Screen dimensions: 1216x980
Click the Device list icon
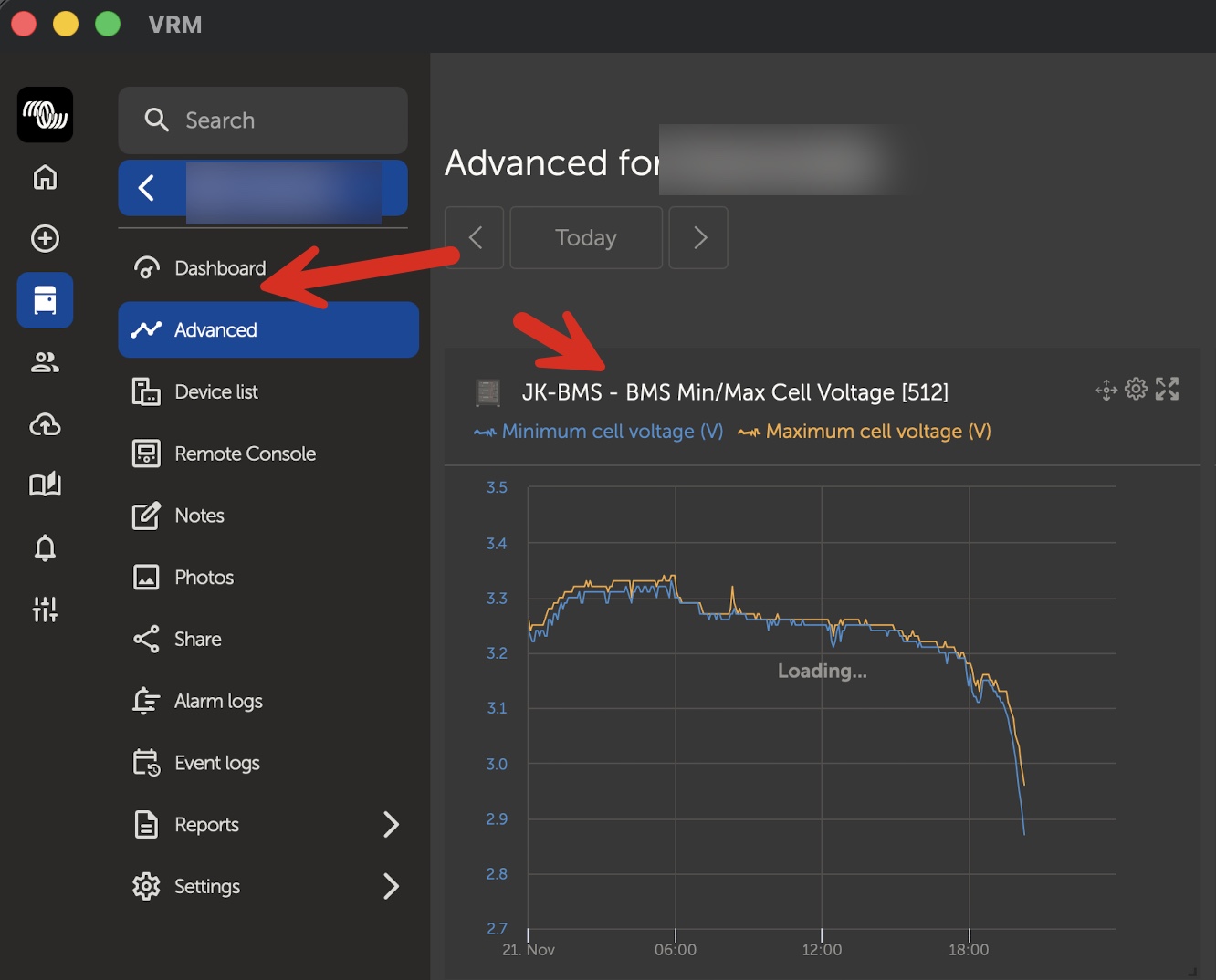(x=146, y=391)
